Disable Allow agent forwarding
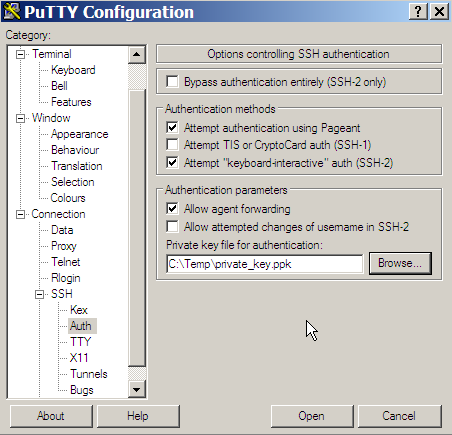Viewport: 452px width, 435px height. point(172,209)
